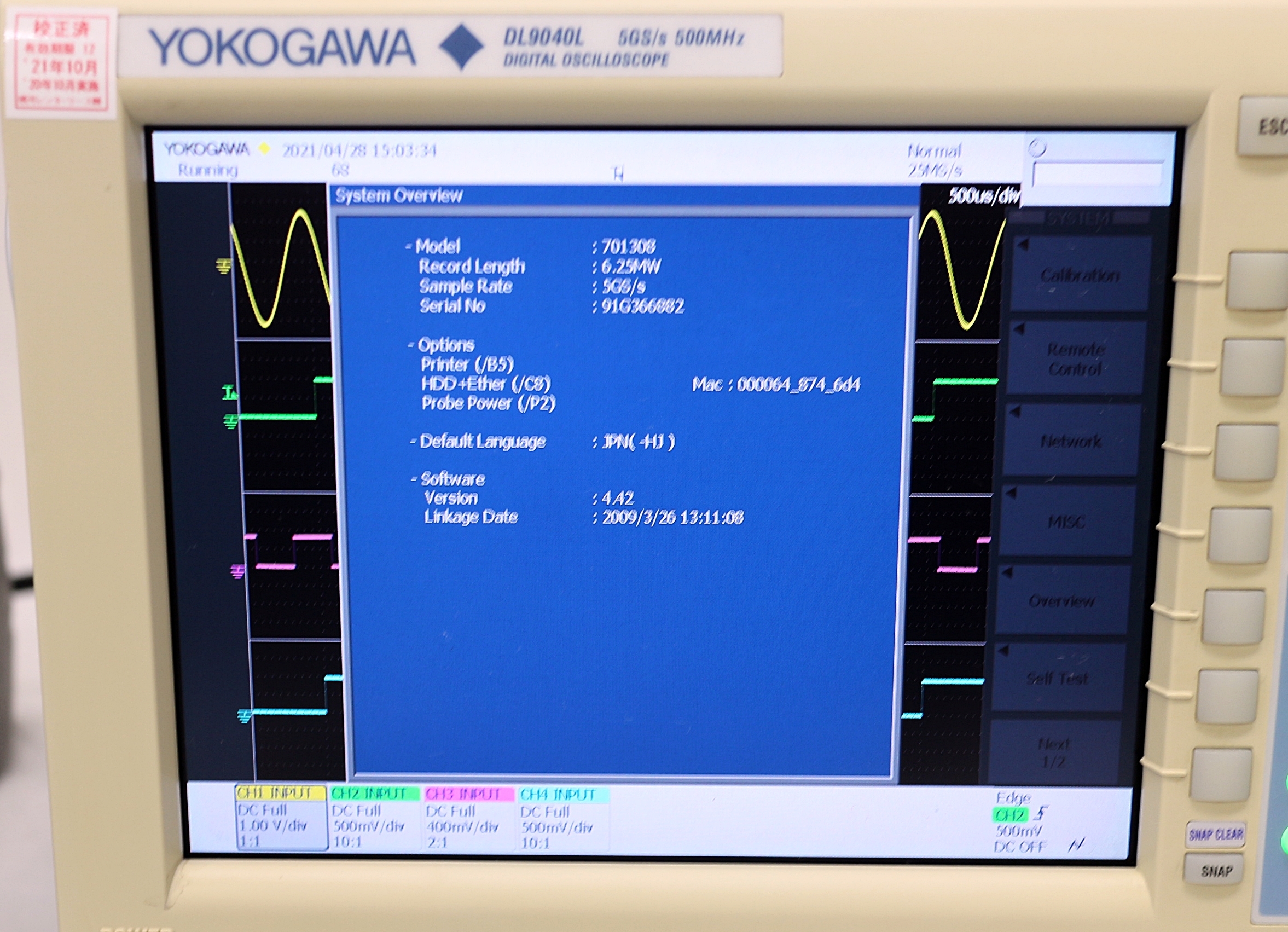Click the HDD+Ether (/C8) option line
The image size is (1288, 932).
click(486, 384)
